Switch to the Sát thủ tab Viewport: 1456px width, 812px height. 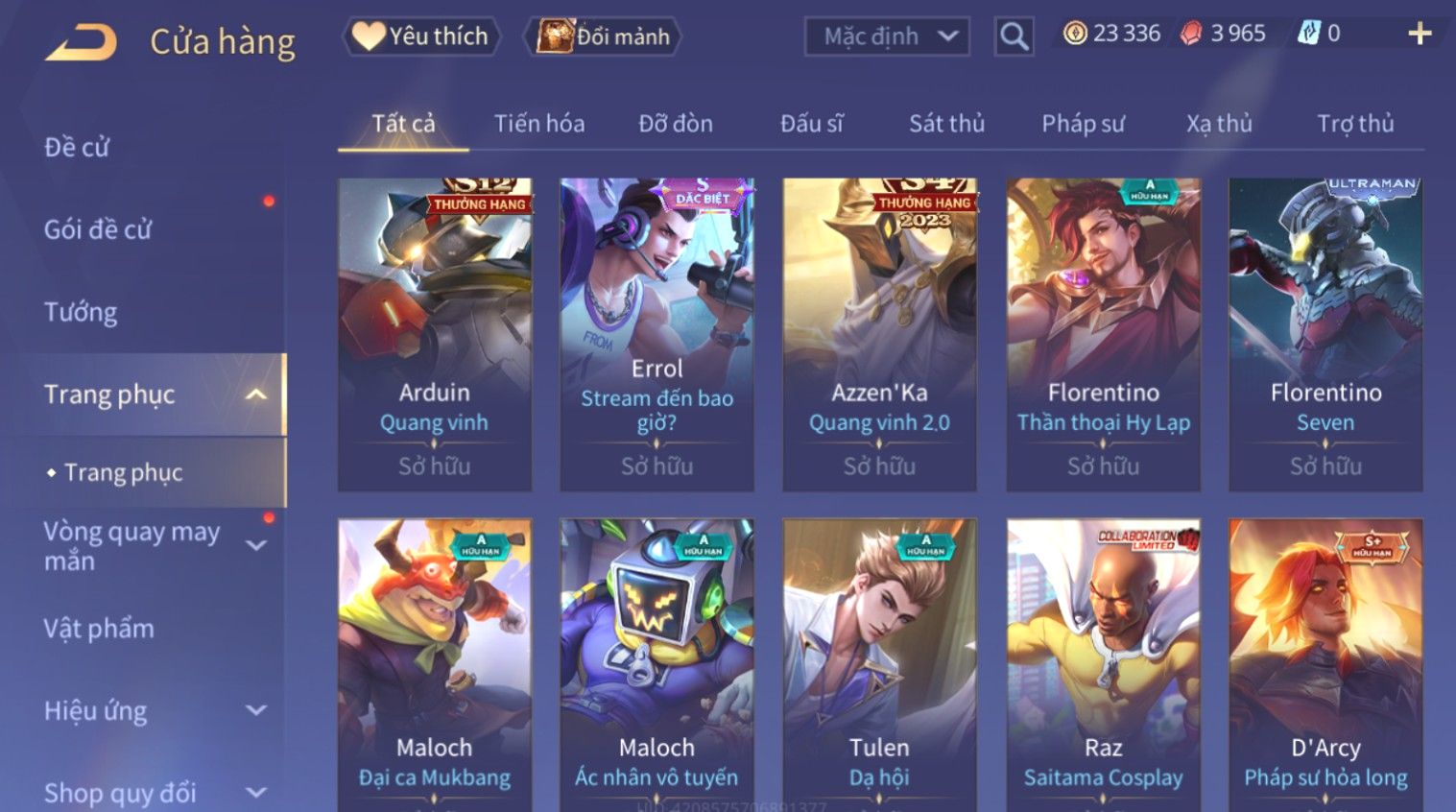[x=946, y=124]
